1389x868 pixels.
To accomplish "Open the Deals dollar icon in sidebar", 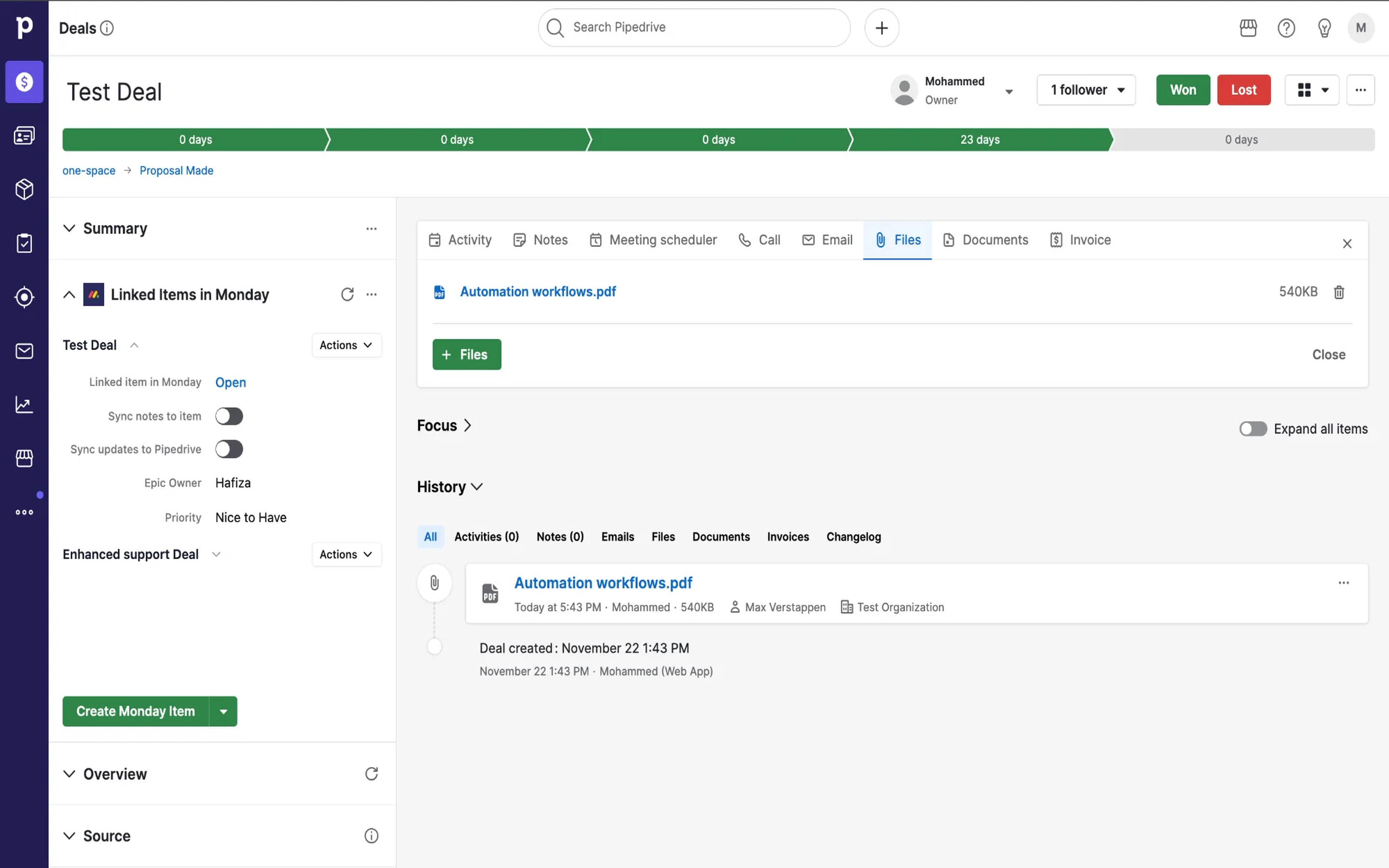I will point(24,81).
